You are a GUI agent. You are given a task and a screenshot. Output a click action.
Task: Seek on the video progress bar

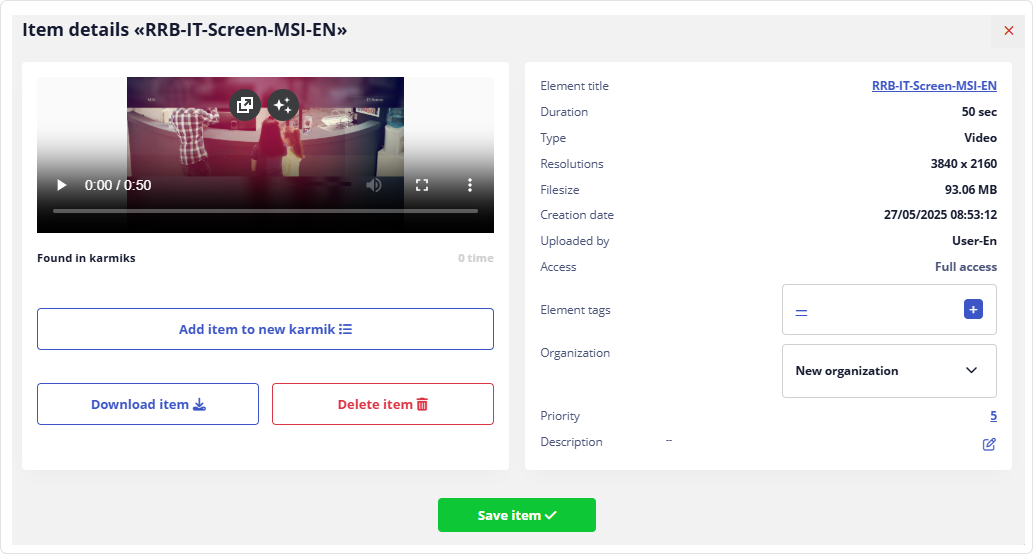tap(265, 212)
